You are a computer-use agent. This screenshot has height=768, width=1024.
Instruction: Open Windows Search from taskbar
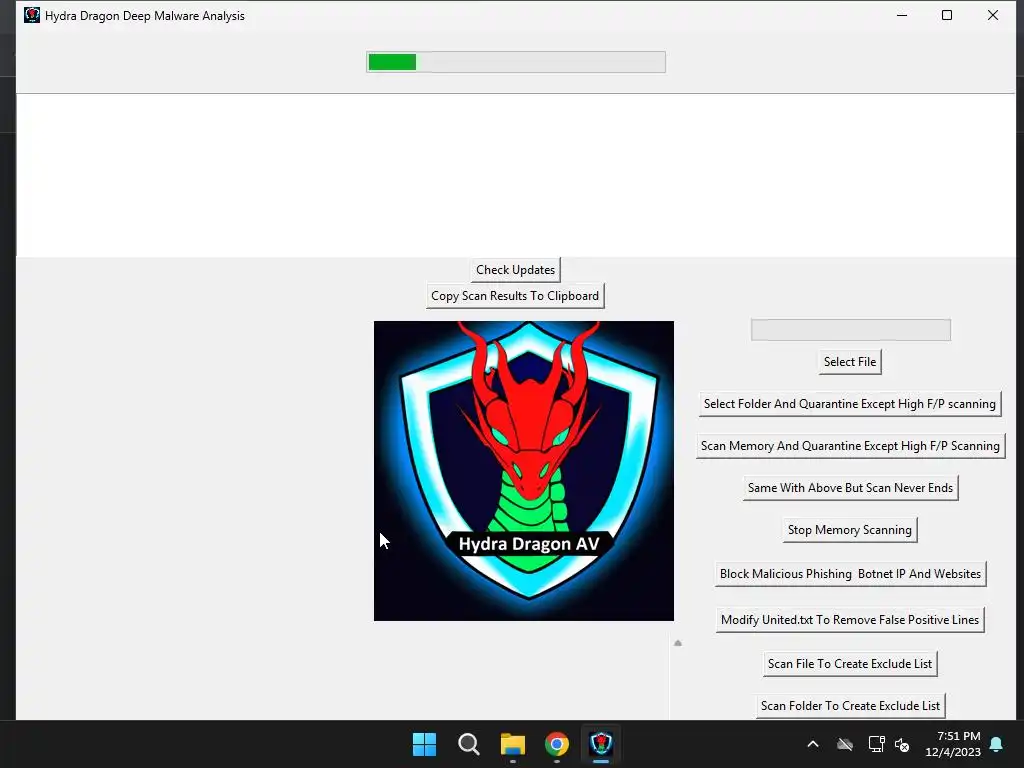(468, 744)
